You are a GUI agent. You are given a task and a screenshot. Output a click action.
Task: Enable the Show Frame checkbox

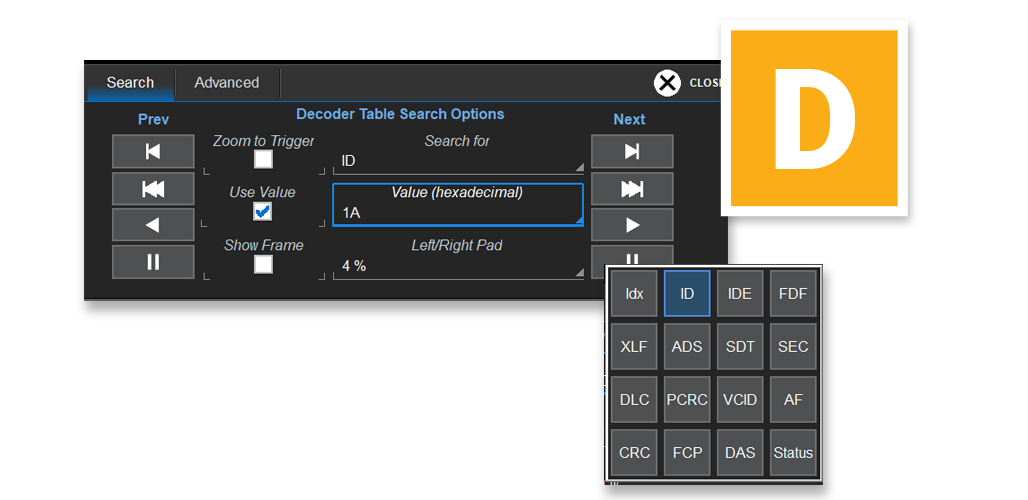coord(263,264)
